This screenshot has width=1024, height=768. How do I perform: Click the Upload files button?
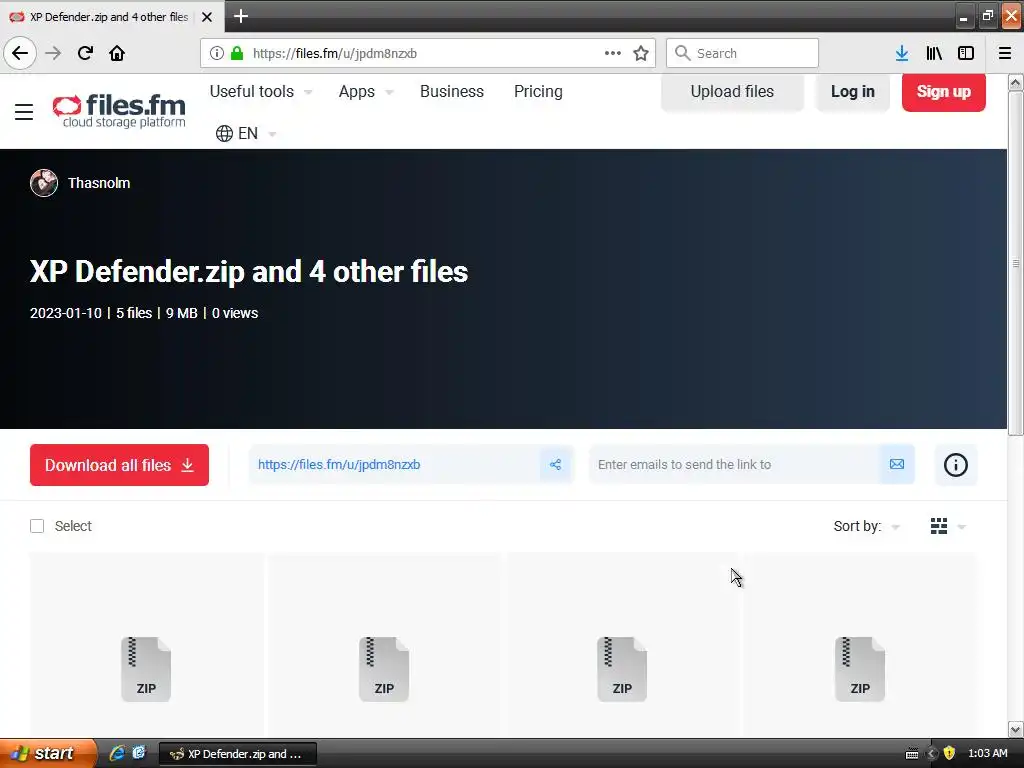[732, 91]
